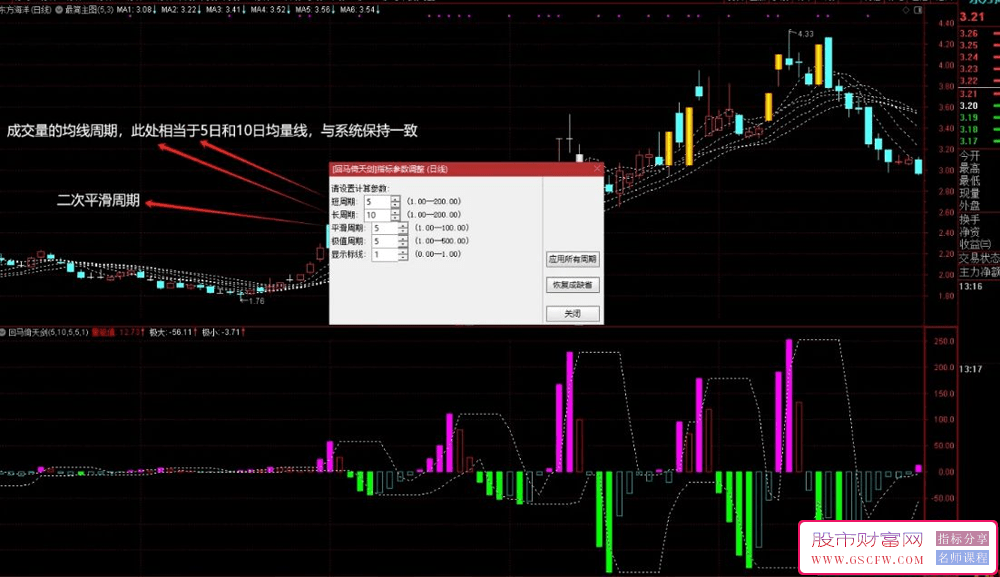This screenshot has height=577, width=1000.
Task: Click the MA2: 3.22 value
Action: pos(180,10)
